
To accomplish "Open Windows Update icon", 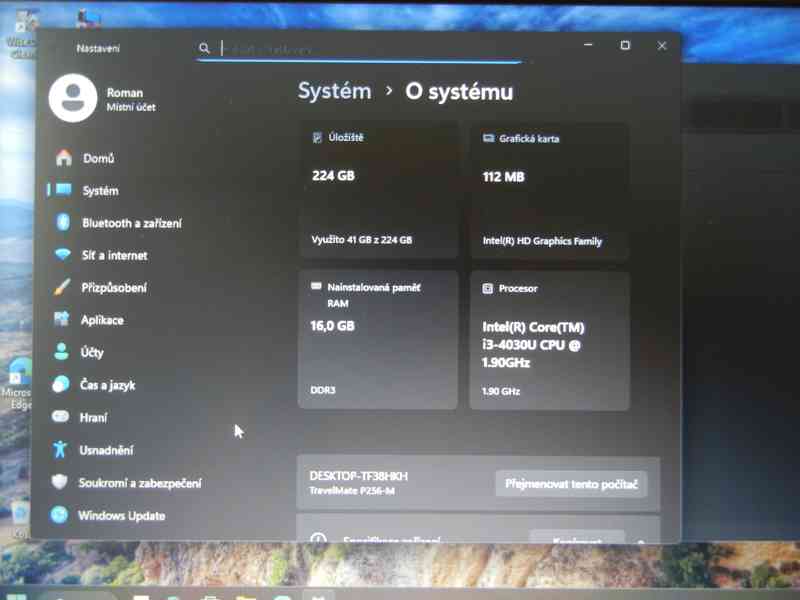I will pyautogui.click(x=59, y=515).
